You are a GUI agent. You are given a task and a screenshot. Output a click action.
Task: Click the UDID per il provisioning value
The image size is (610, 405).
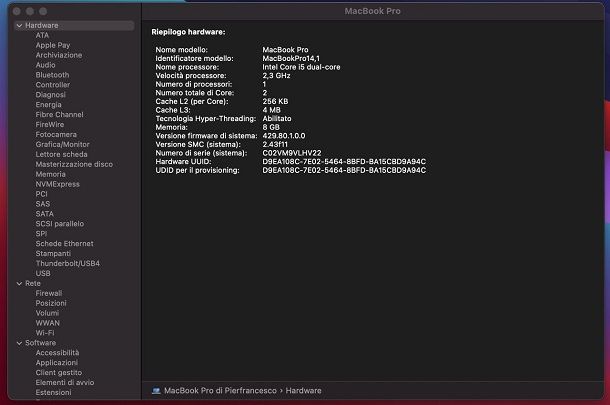344,170
